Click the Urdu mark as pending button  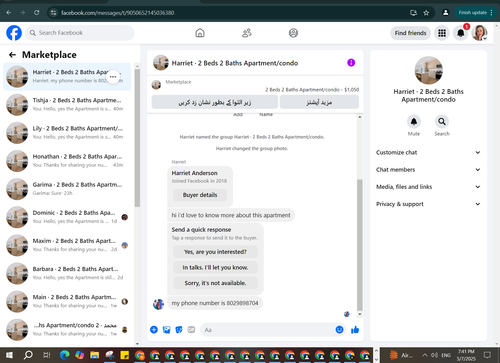click(x=215, y=102)
